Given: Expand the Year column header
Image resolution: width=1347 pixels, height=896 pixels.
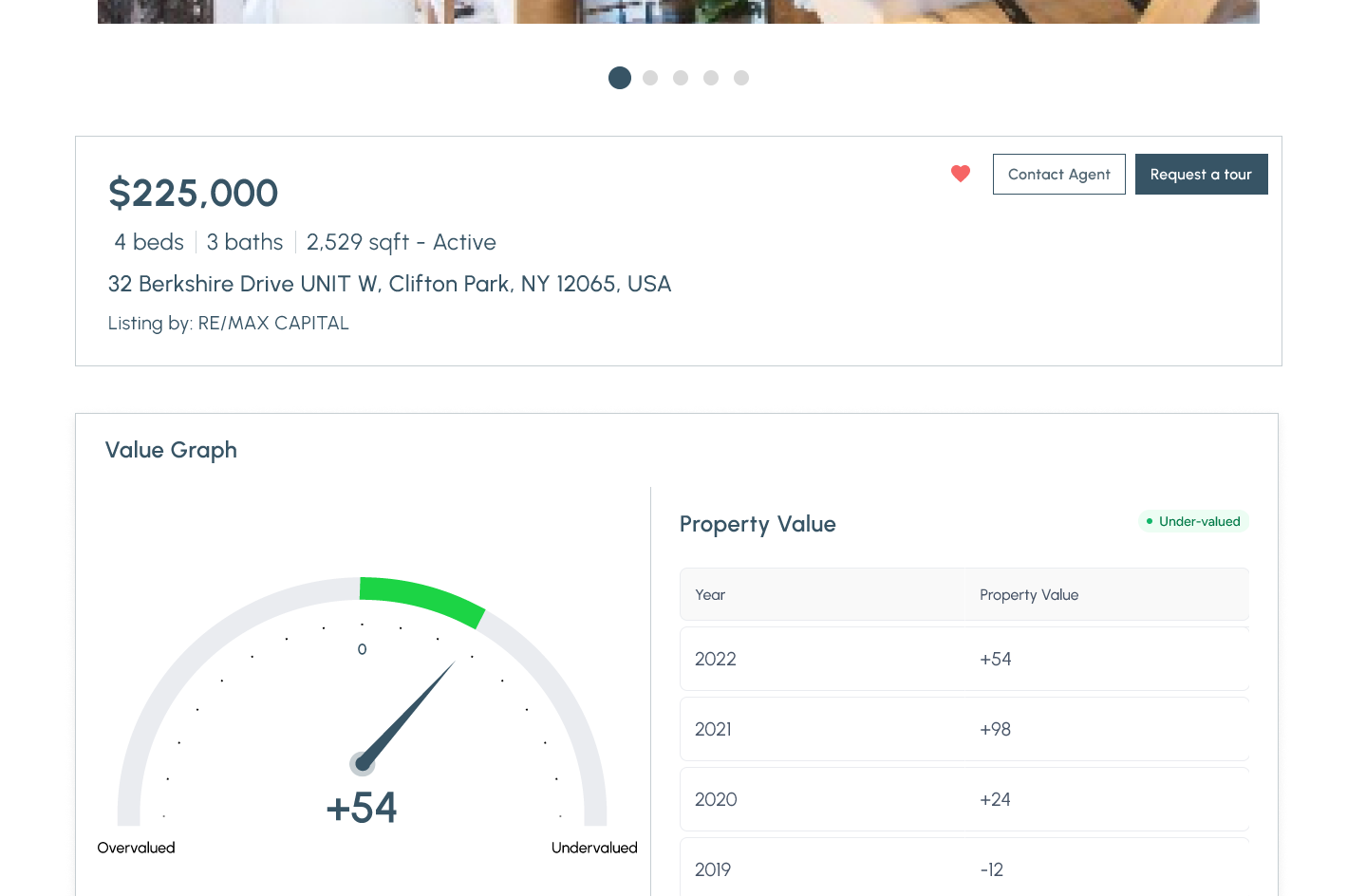Looking at the screenshot, I should tap(710, 594).
